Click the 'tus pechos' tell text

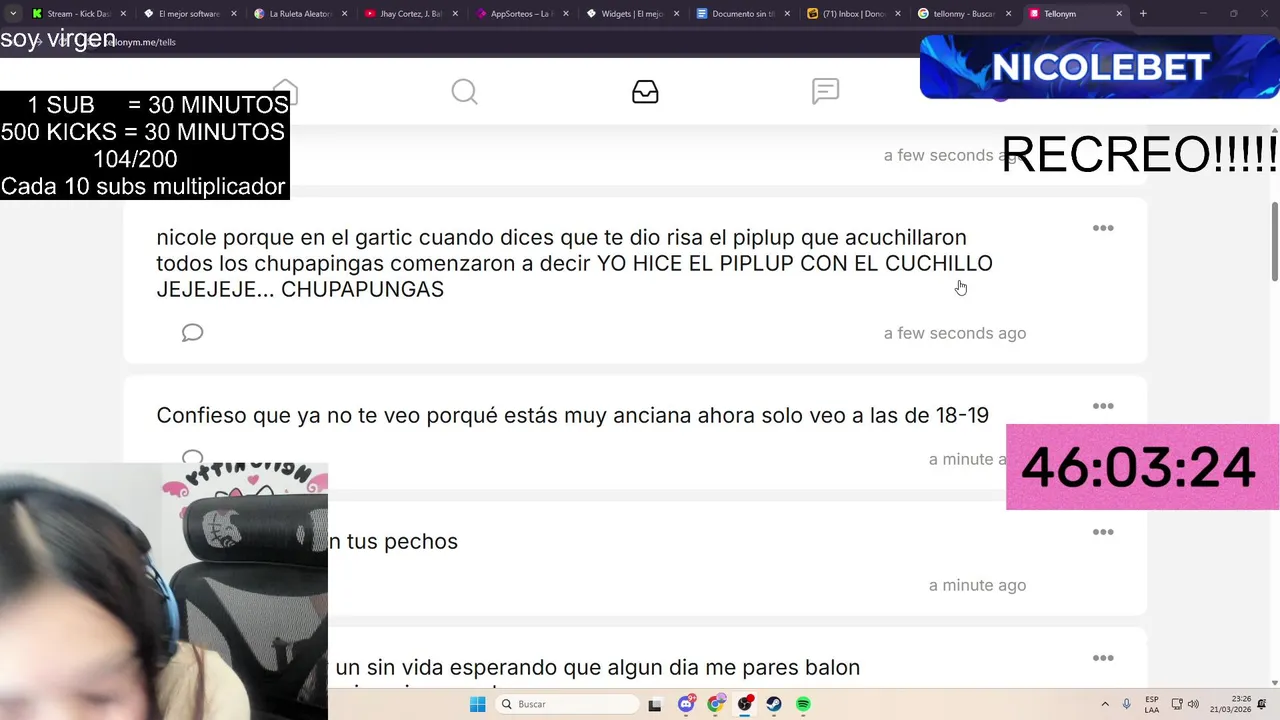click(393, 541)
